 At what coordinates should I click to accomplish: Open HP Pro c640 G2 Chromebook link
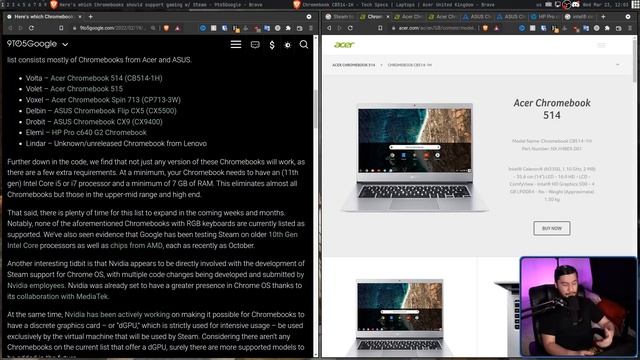[x=99, y=132]
